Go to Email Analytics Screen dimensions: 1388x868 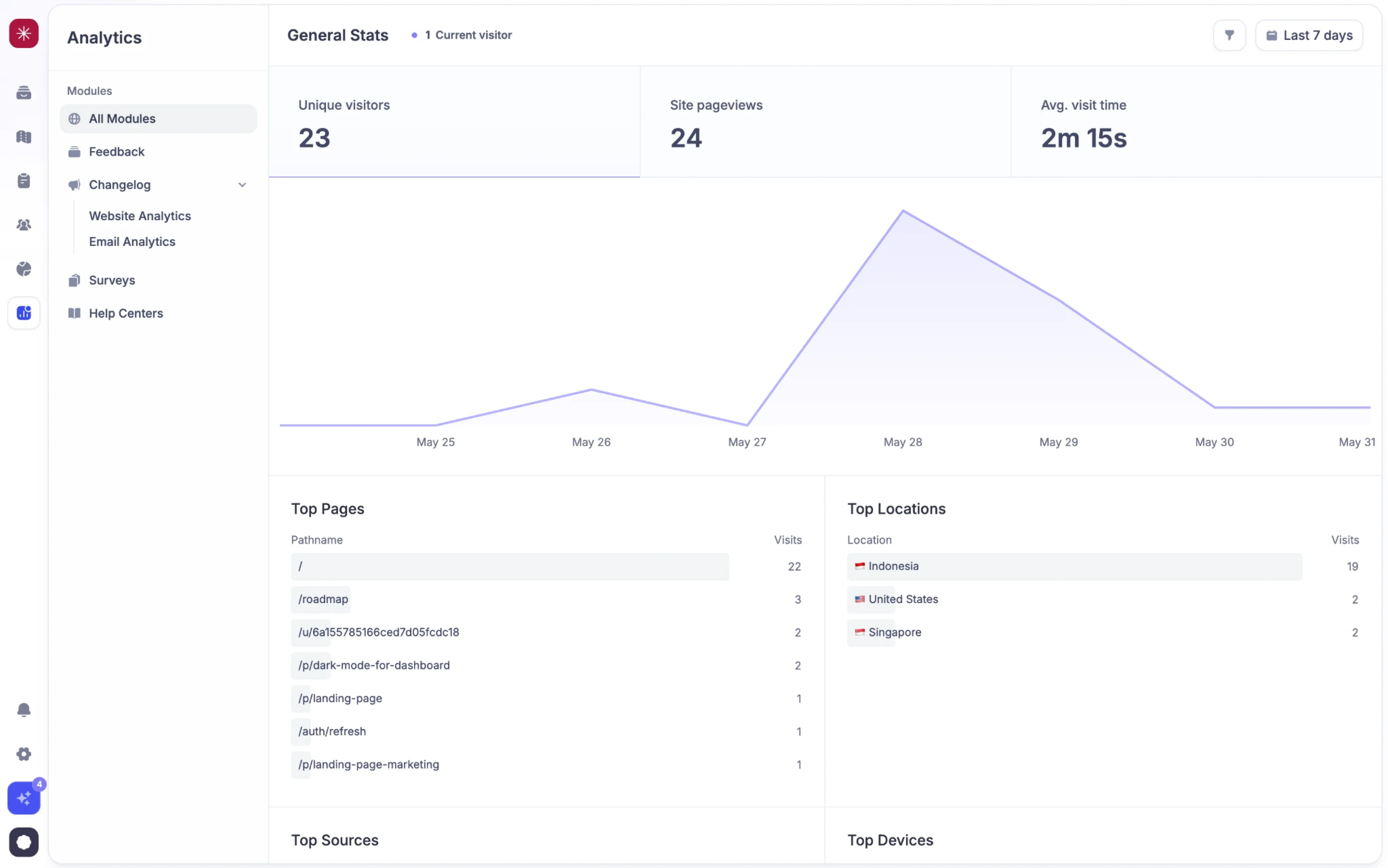click(x=132, y=242)
